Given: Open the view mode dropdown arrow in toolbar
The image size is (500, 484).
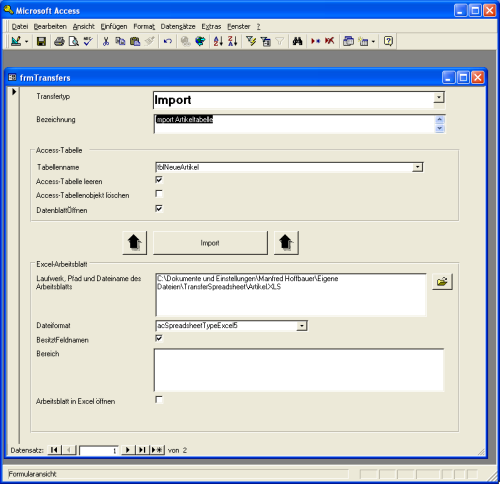Looking at the screenshot, I should click(26, 42).
